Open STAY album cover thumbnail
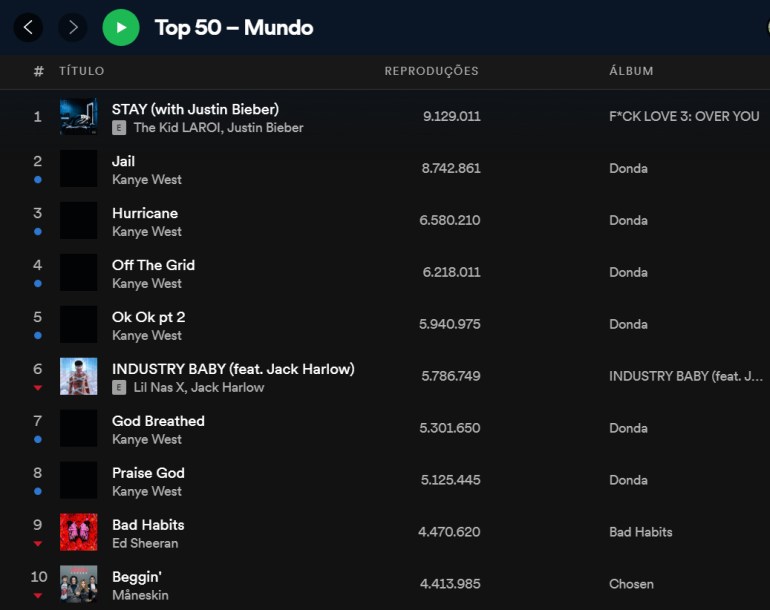Screen dimensions: 770x610 click(x=78, y=117)
